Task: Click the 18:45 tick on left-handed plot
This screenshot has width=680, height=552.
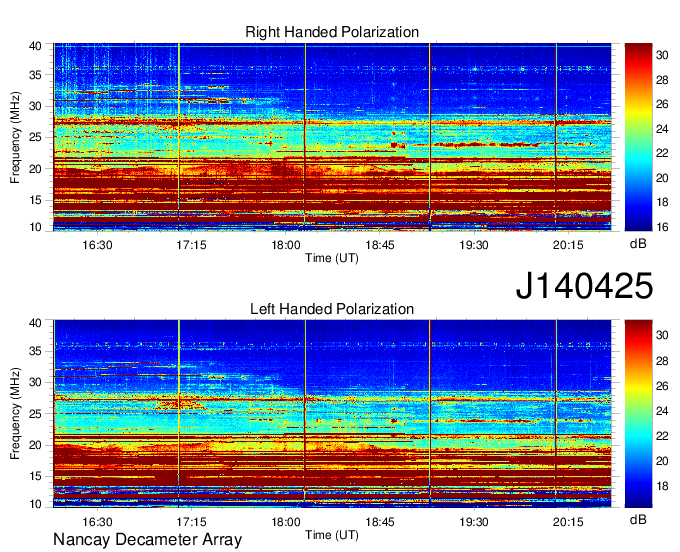Action: click(380, 522)
